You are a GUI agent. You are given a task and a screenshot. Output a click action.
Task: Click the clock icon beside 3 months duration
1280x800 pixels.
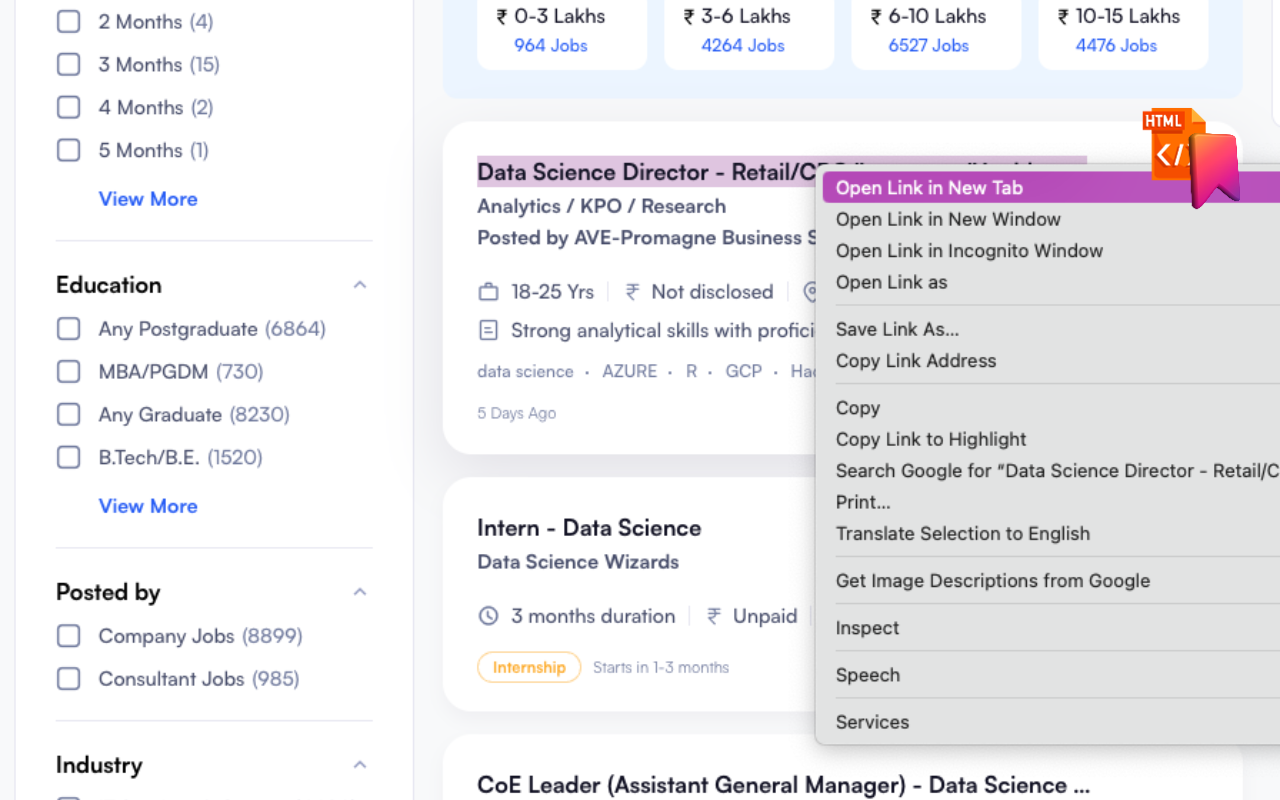[488, 616]
